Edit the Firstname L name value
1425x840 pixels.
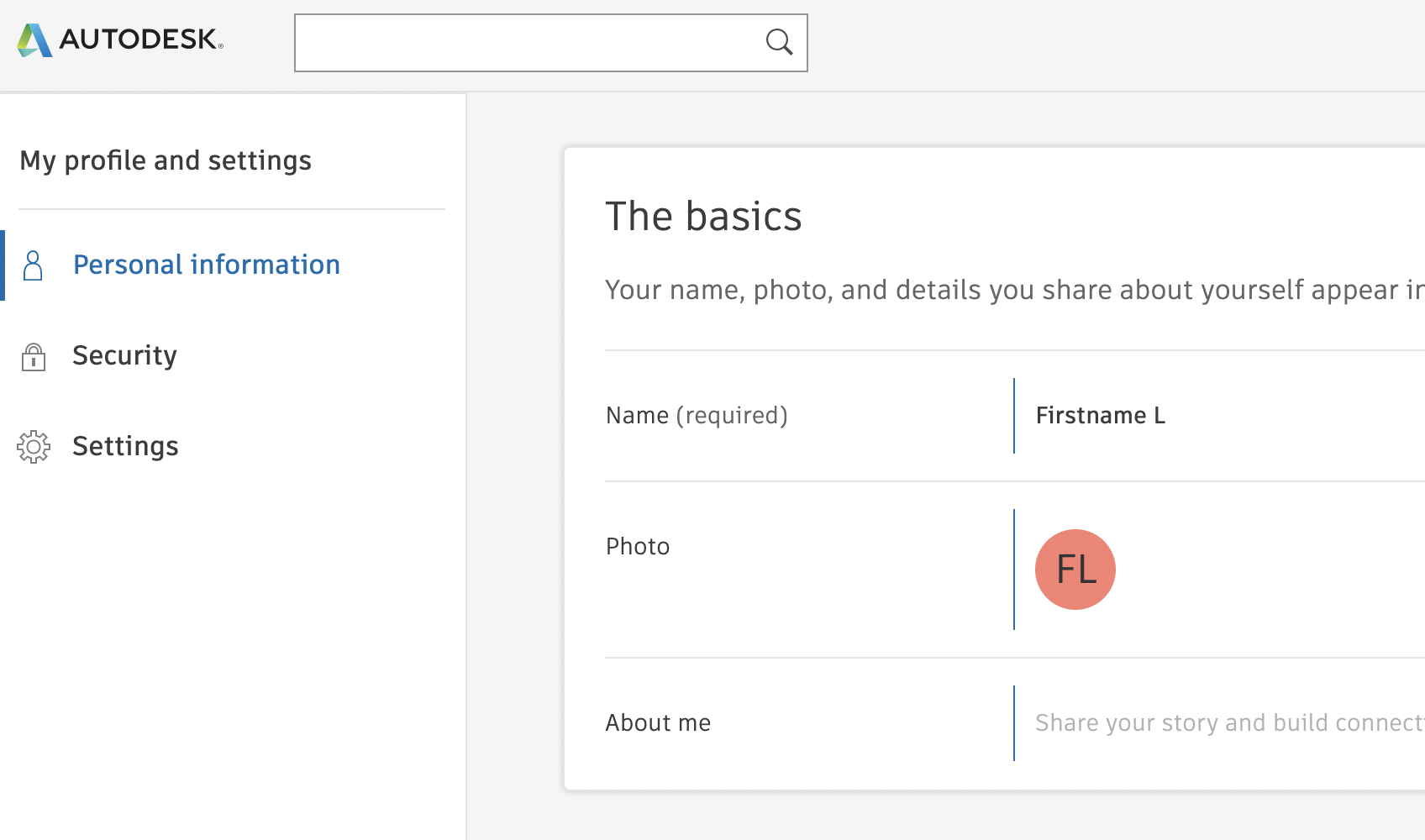click(1100, 416)
